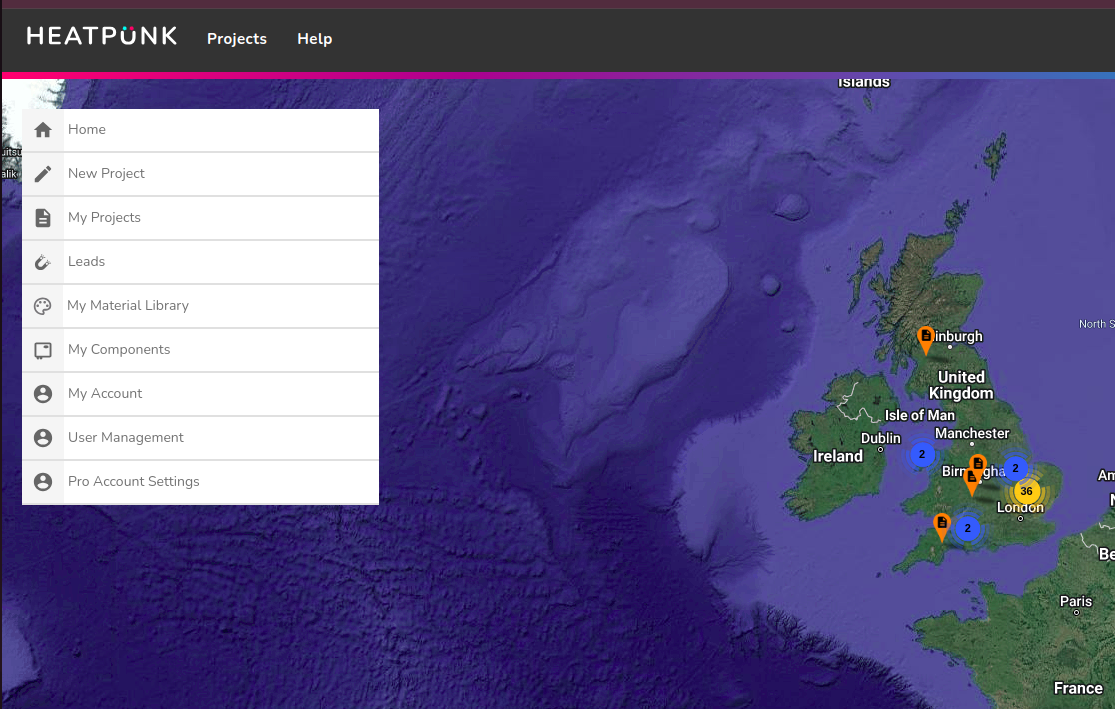The image size is (1115, 709).
Task: Select Home from the dropdown menu
Action: point(201,130)
